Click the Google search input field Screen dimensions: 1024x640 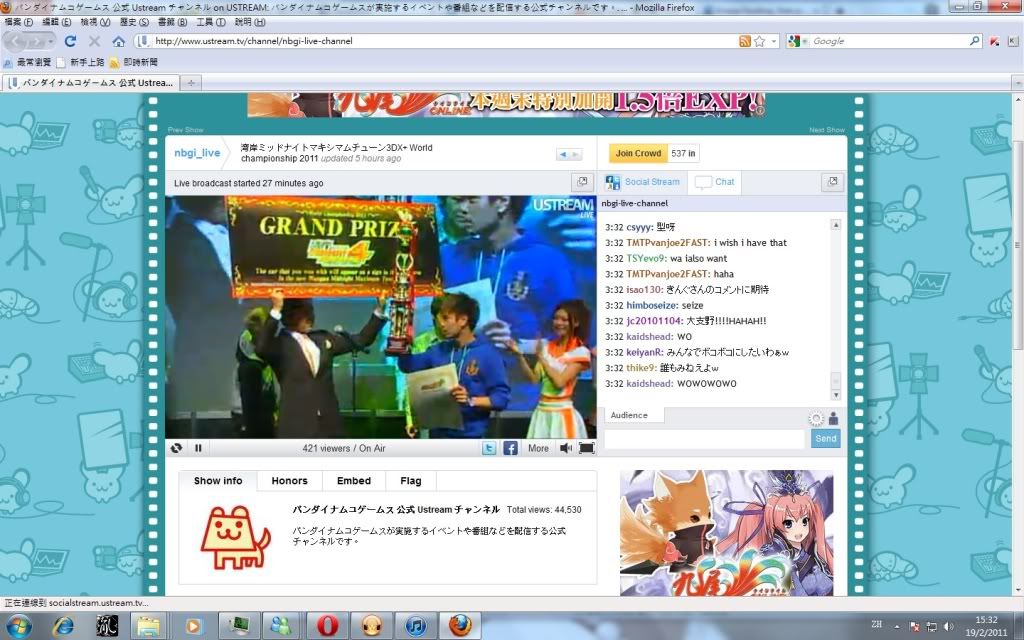coord(889,41)
